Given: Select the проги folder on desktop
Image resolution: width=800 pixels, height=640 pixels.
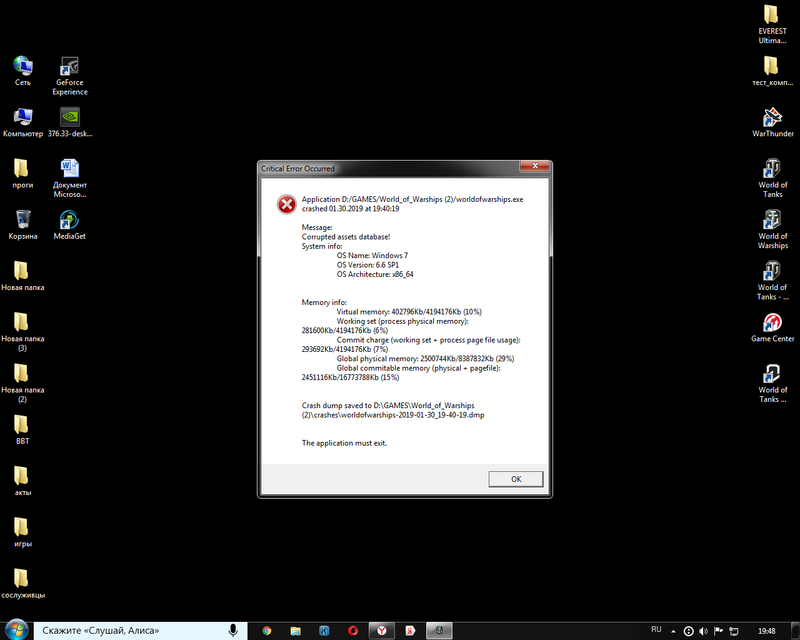Looking at the screenshot, I should point(22,174).
